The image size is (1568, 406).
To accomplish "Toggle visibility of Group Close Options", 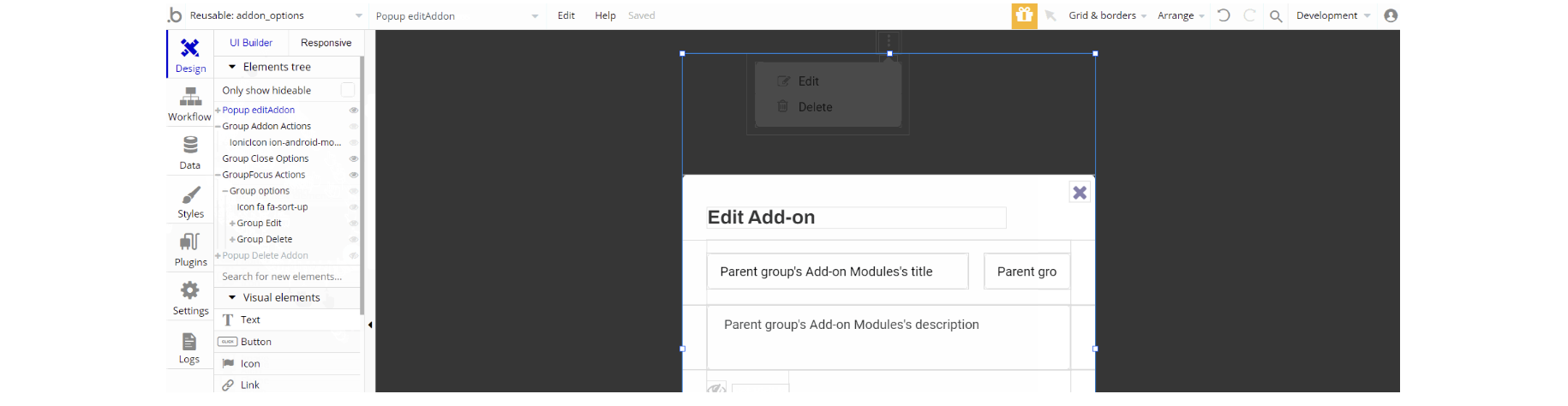I will point(353,158).
